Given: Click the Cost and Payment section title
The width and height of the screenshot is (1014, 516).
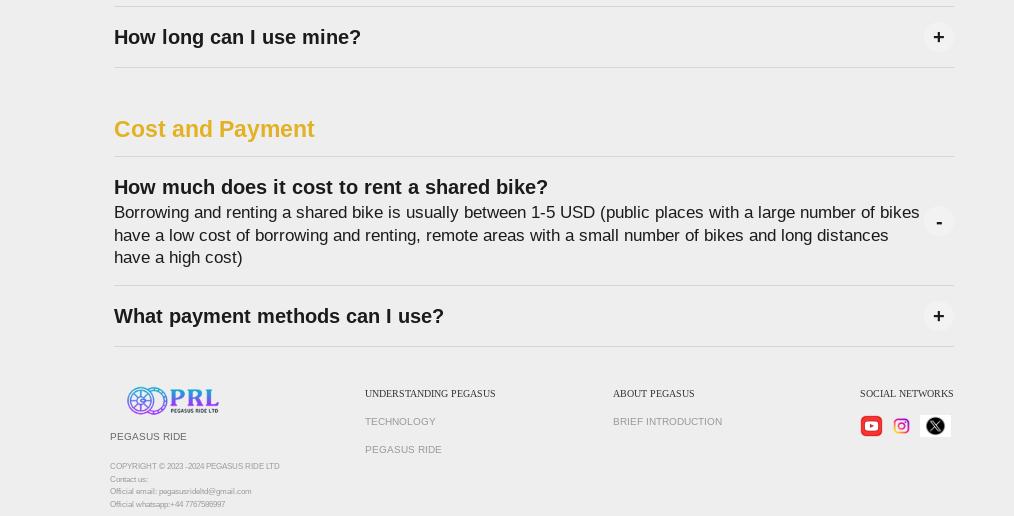Looking at the screenshot, I should (214, 129).
